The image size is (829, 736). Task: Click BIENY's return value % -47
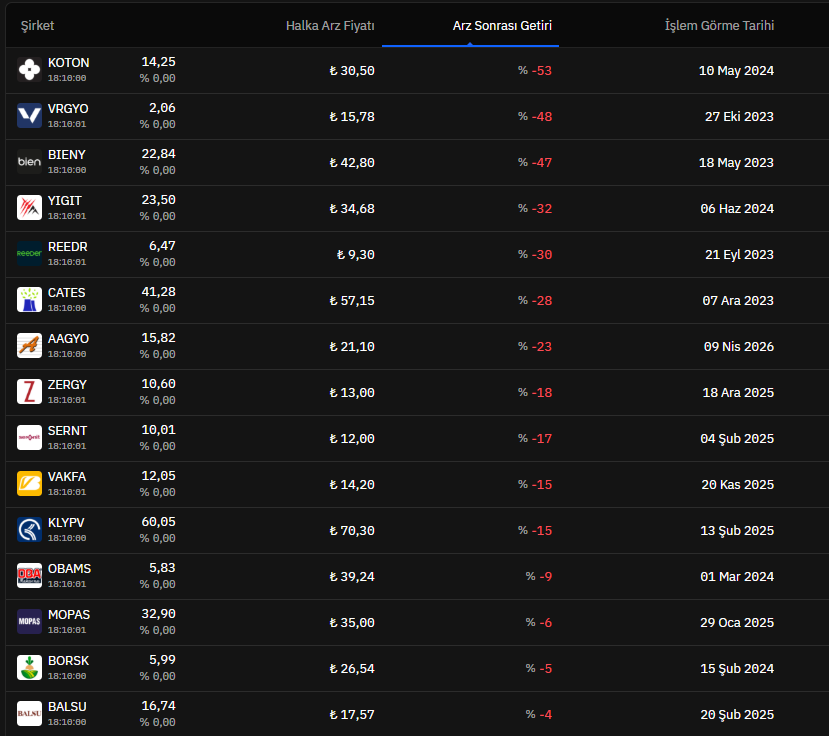(535, 162)
